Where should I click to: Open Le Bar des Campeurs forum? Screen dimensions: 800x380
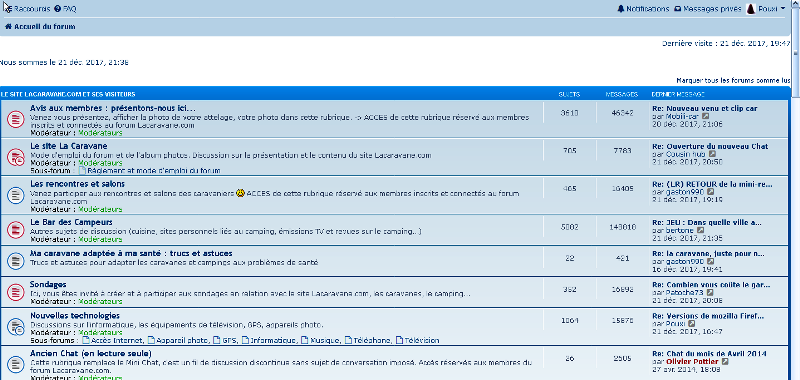[x=71, y=222]
